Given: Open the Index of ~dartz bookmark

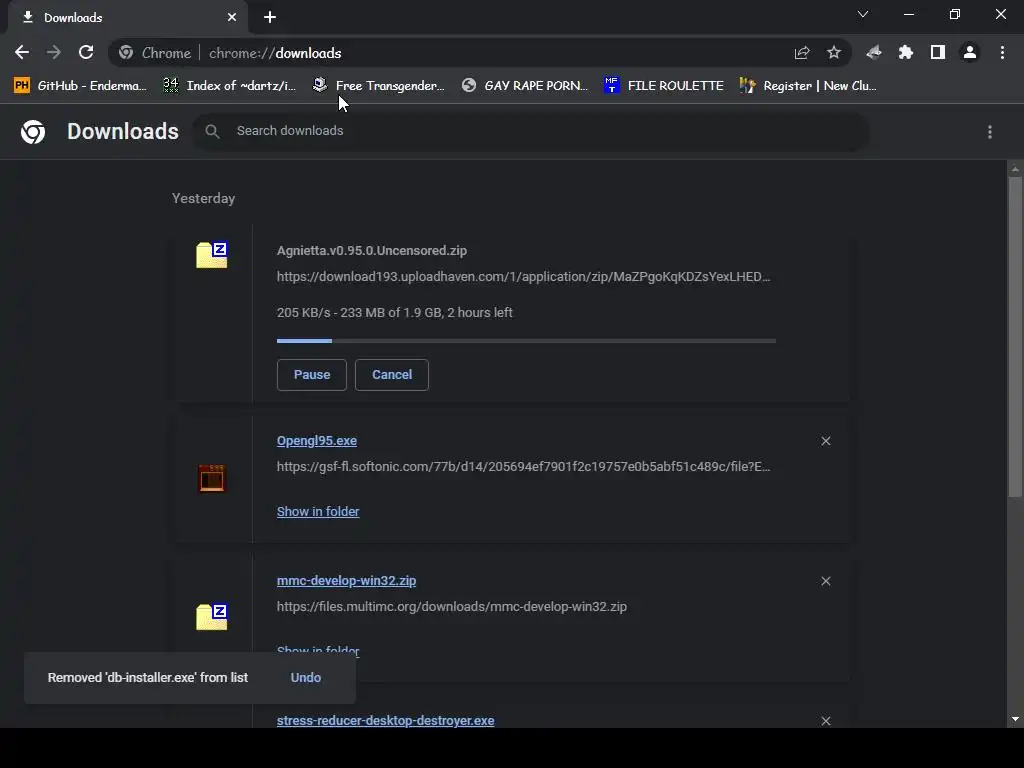Looking at the screenshot, I should pyautogui.click(x=229, y=86).
